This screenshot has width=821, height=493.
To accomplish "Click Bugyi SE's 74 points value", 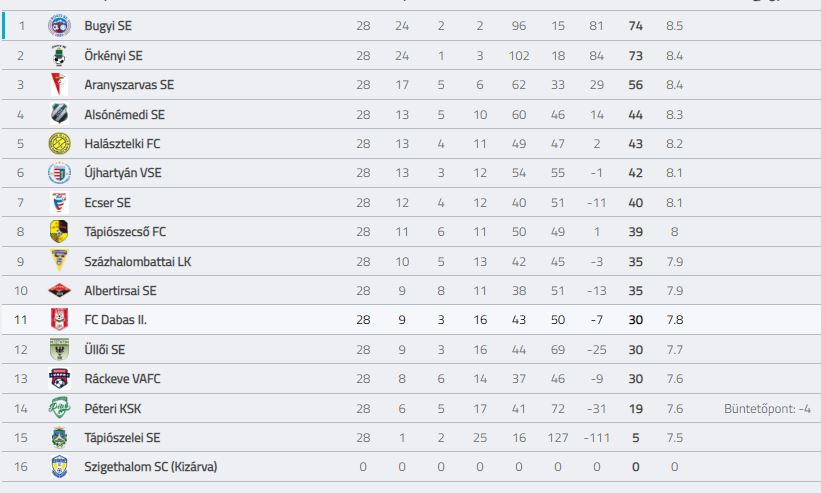I will [x=635, y=26].
